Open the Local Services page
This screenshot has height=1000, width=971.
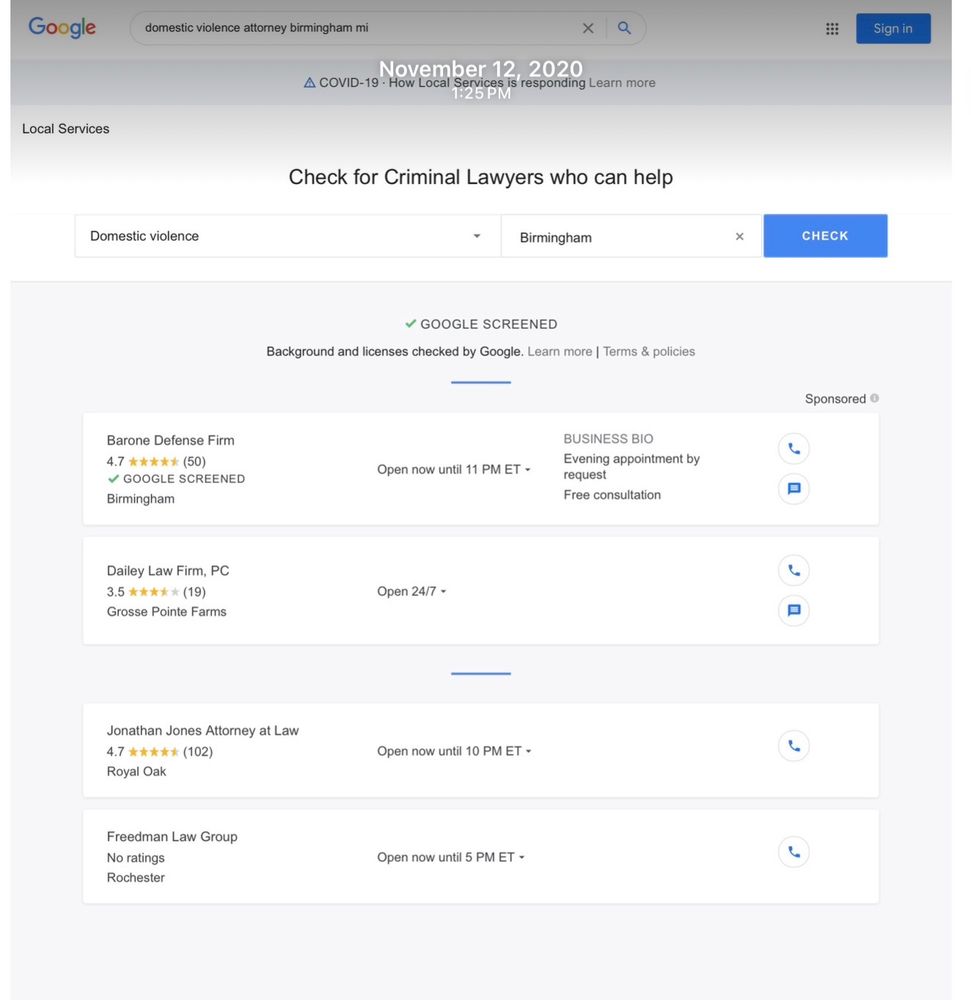coord(65,128)
